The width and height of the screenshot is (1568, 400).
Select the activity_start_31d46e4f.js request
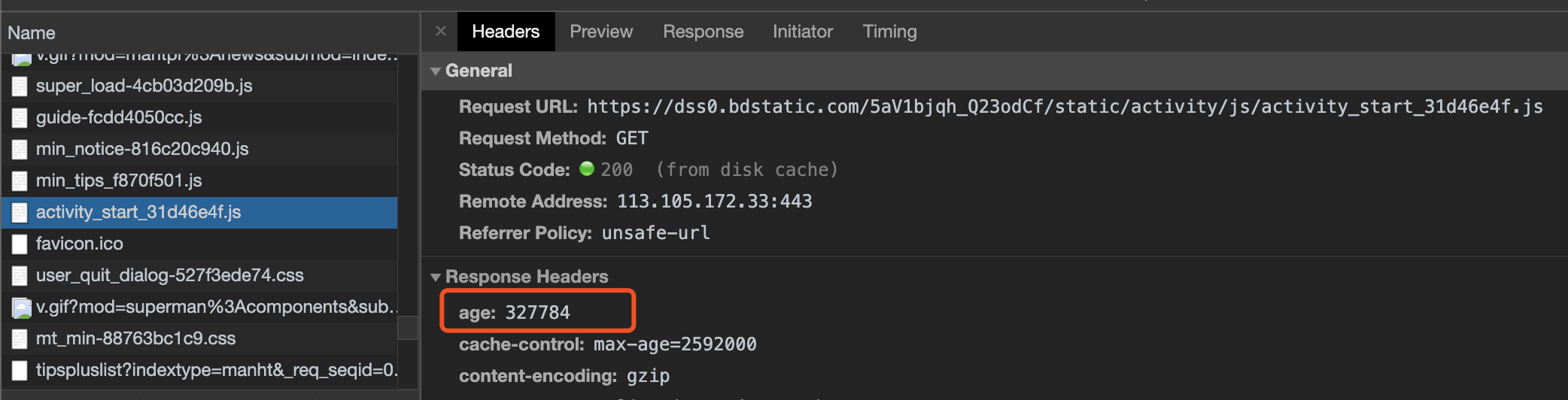[138, 213]
